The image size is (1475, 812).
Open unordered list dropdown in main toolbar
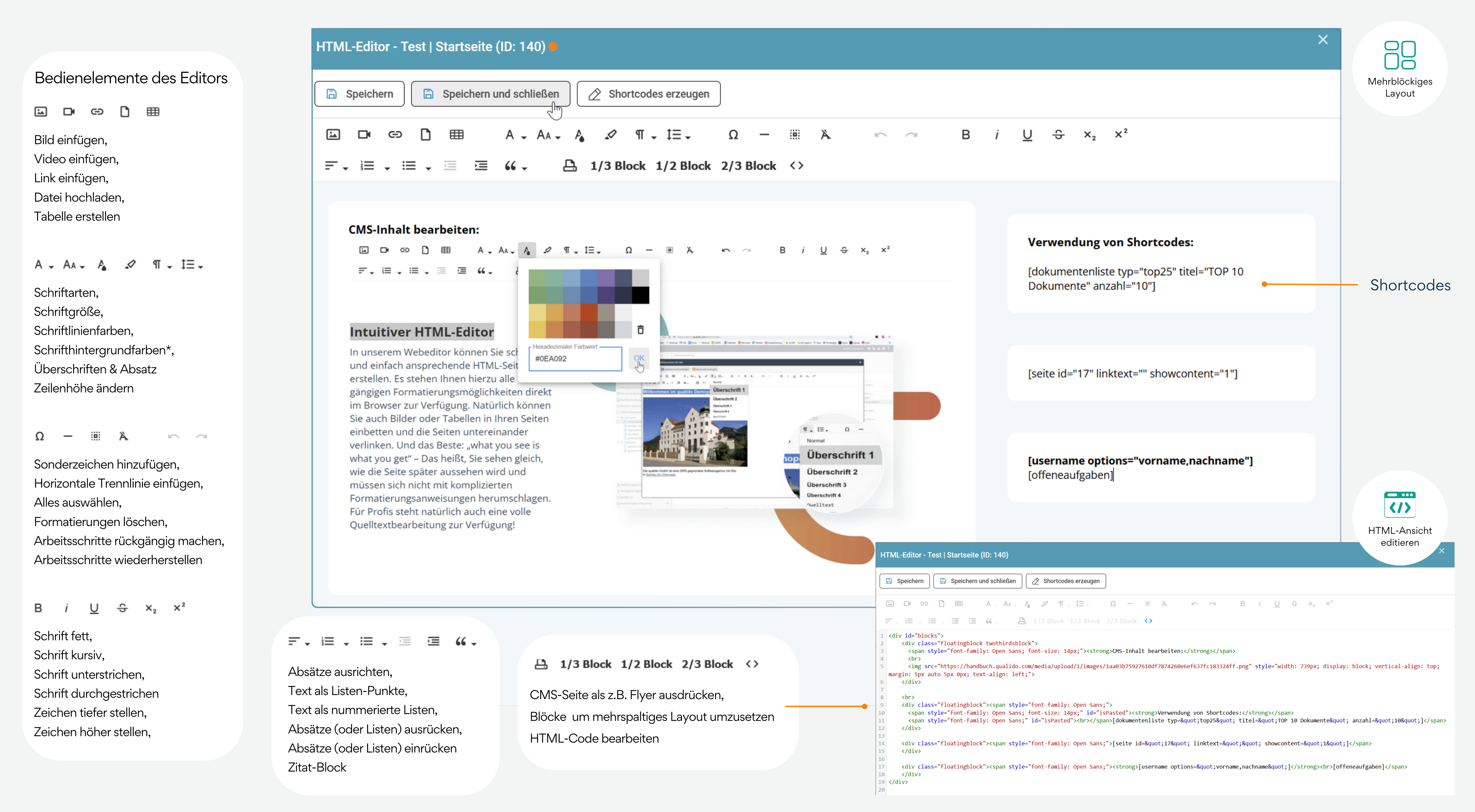pos(416,166)
